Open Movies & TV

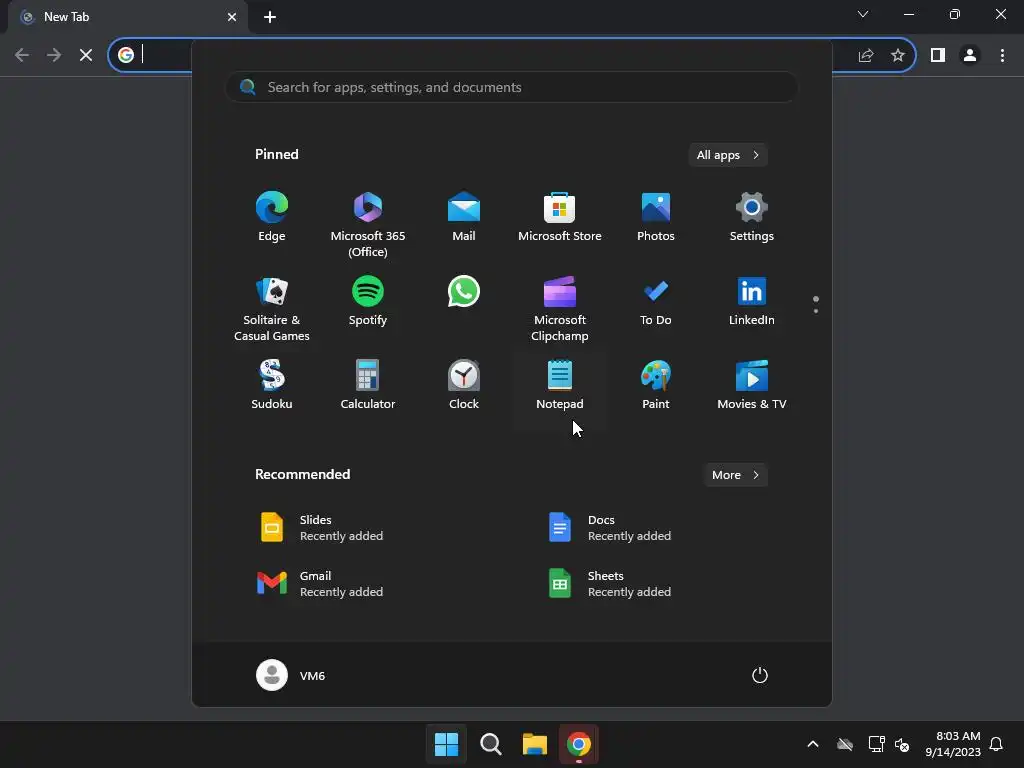click(x=752, y=385)
